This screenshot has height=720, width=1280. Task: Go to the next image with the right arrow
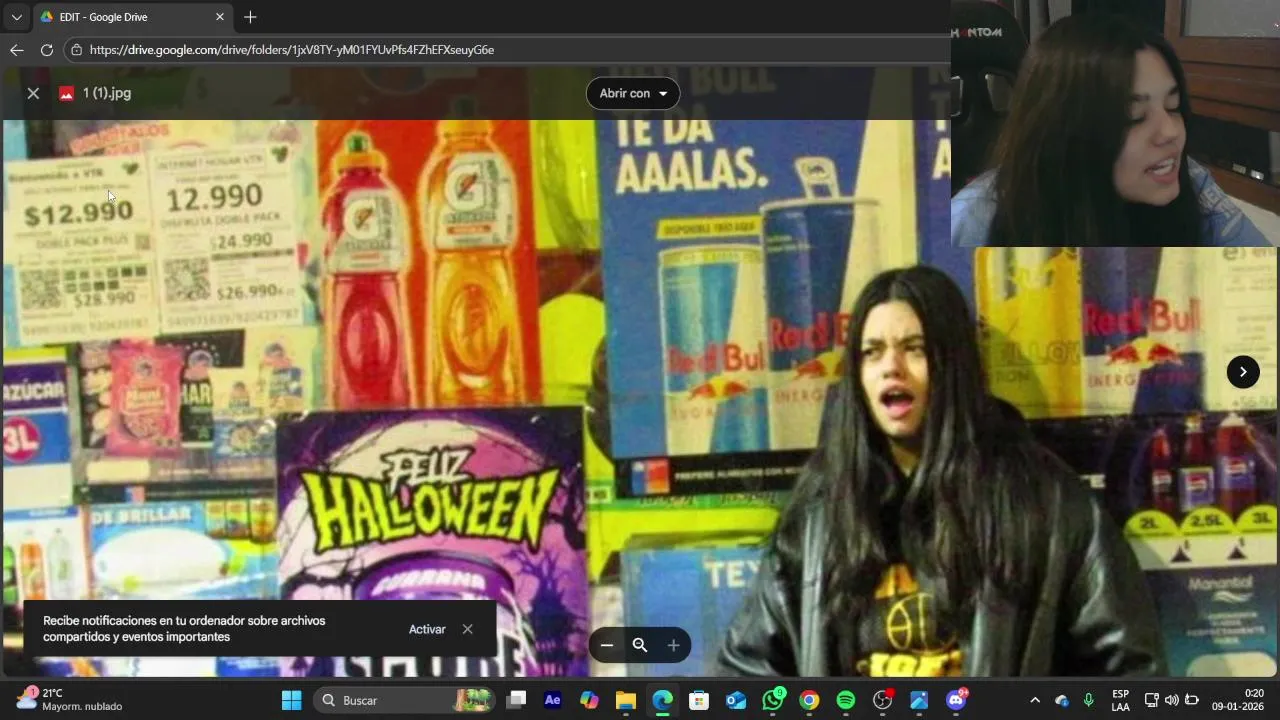[1243, 372]
